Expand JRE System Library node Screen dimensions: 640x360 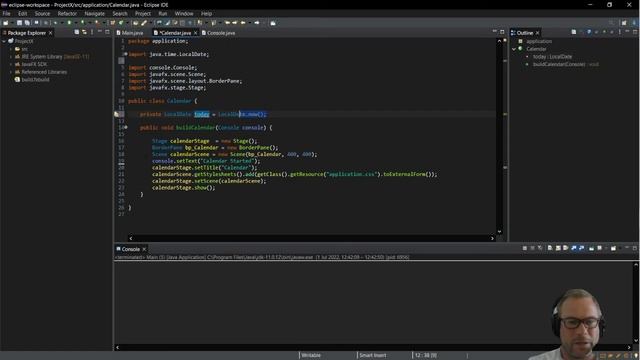pos(11,57)
